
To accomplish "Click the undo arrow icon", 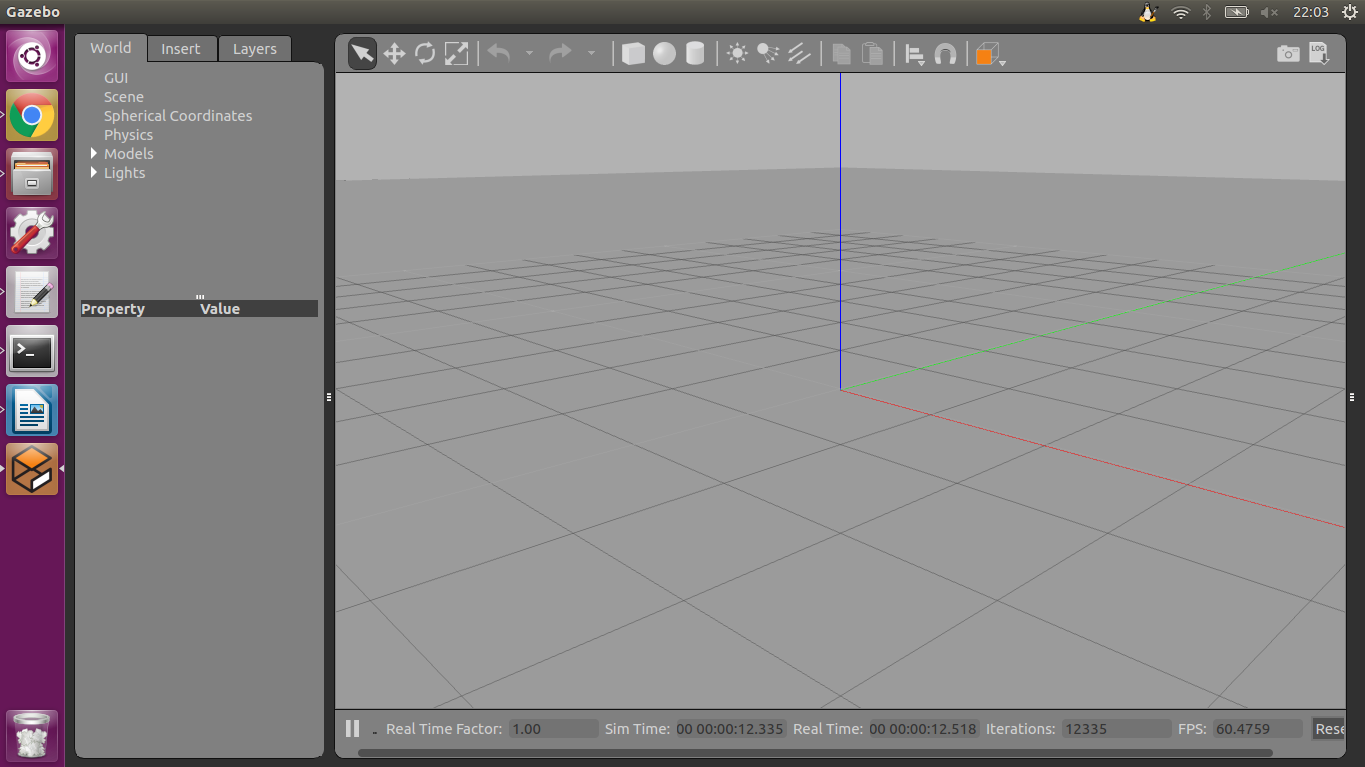I will pyautogui.click(x=499, y=53).
